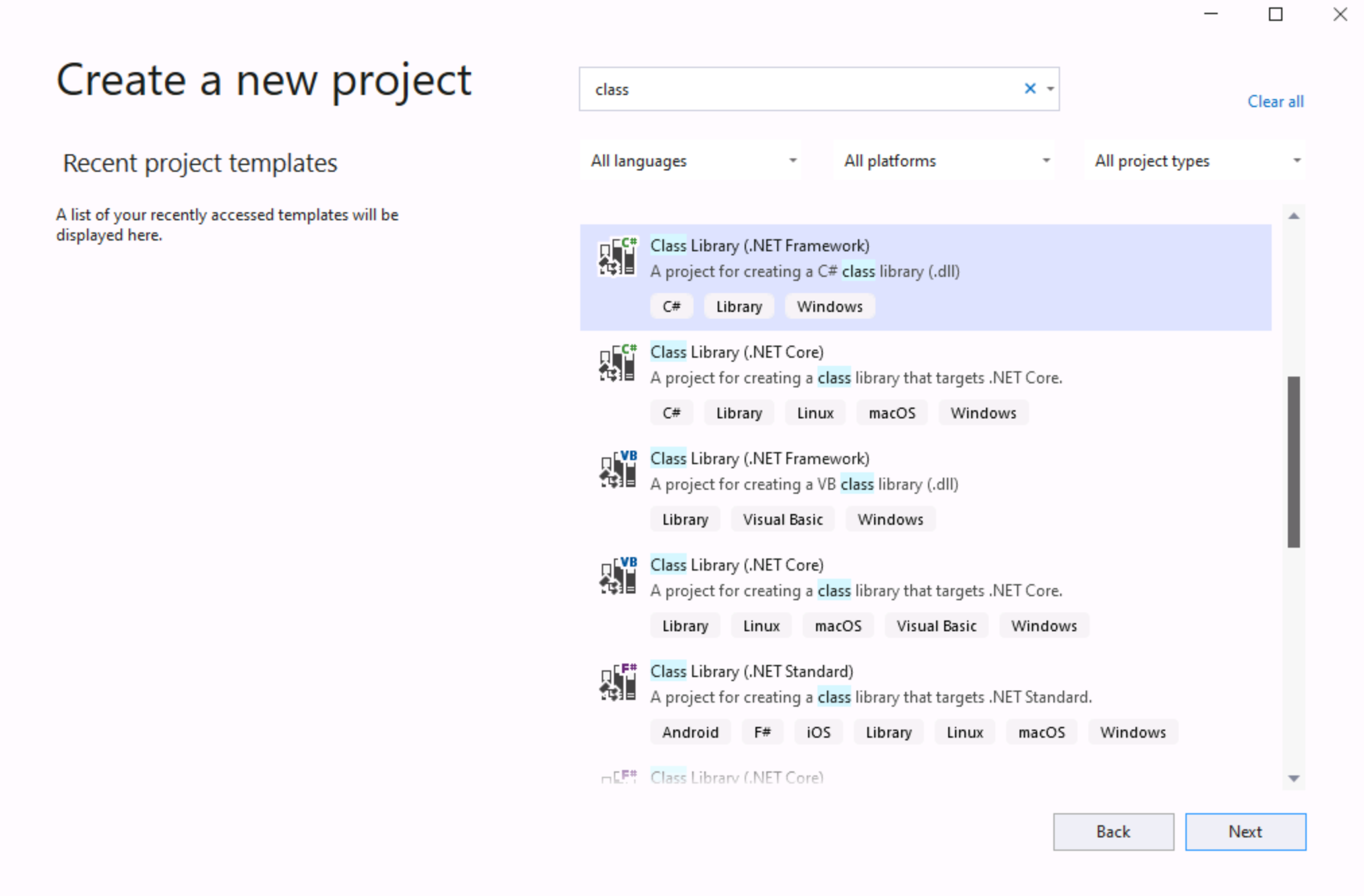Image resolution: width=1364 pixels, height=896 pixels.
Task: Select VB Class Library (.NET Framework) title
Action: pyautogui.click(x=759, y=459)
